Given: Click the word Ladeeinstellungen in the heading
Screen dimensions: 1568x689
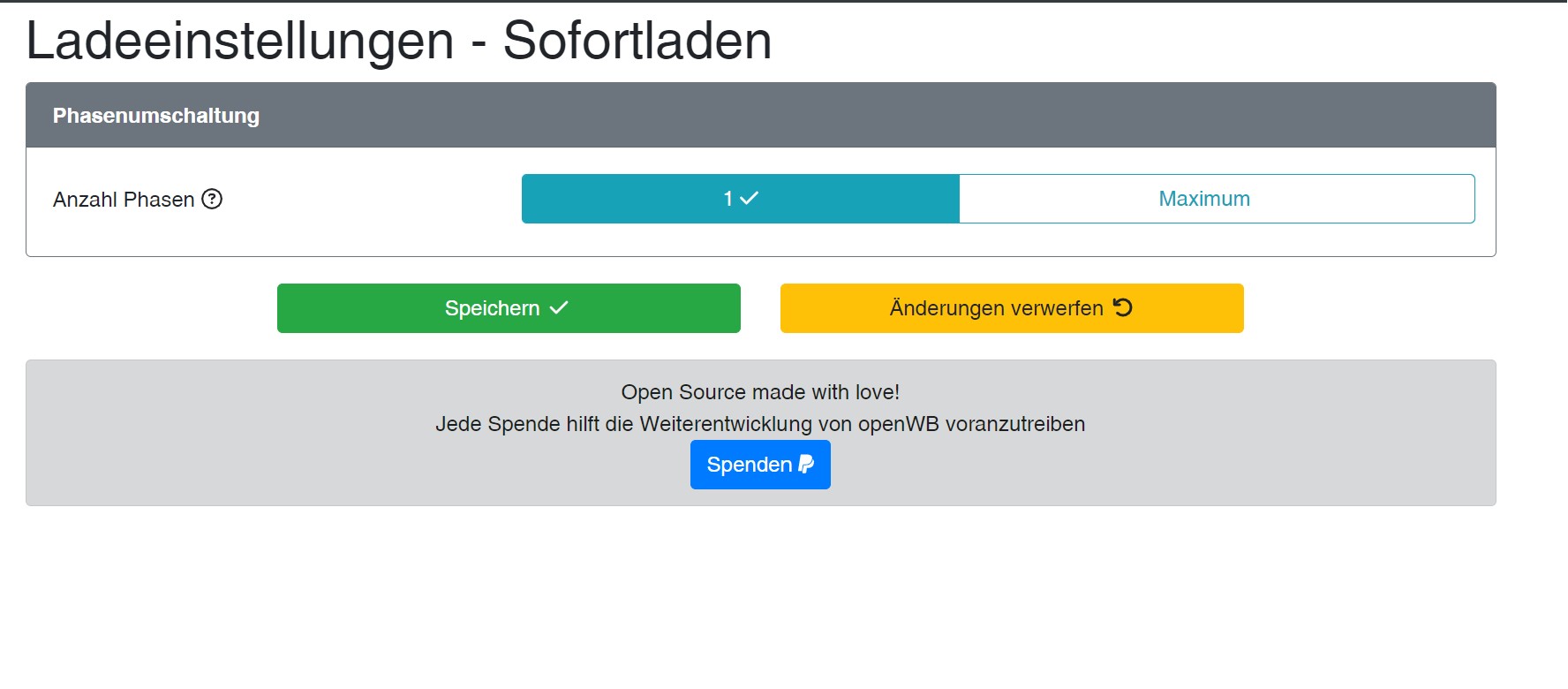Looking at the screenshot, I should pyautogui.click(x=240, y=41).
